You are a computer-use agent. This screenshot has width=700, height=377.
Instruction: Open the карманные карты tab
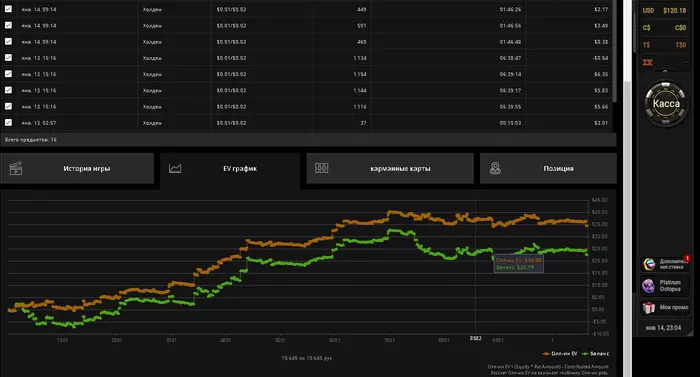click(x=390, y=168)
